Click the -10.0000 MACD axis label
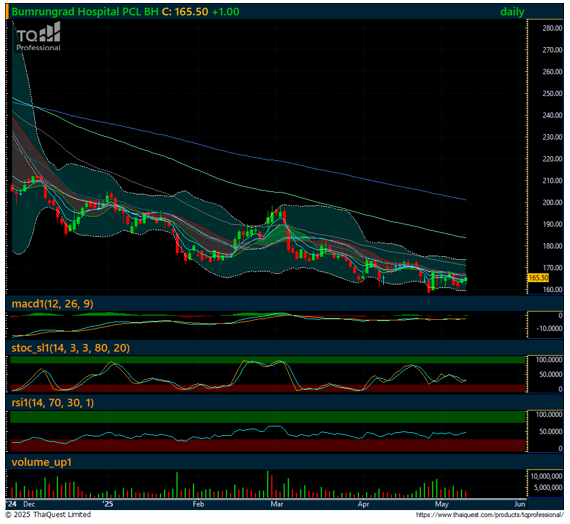The width and height of the screenshot is (570, 524). 549,329
